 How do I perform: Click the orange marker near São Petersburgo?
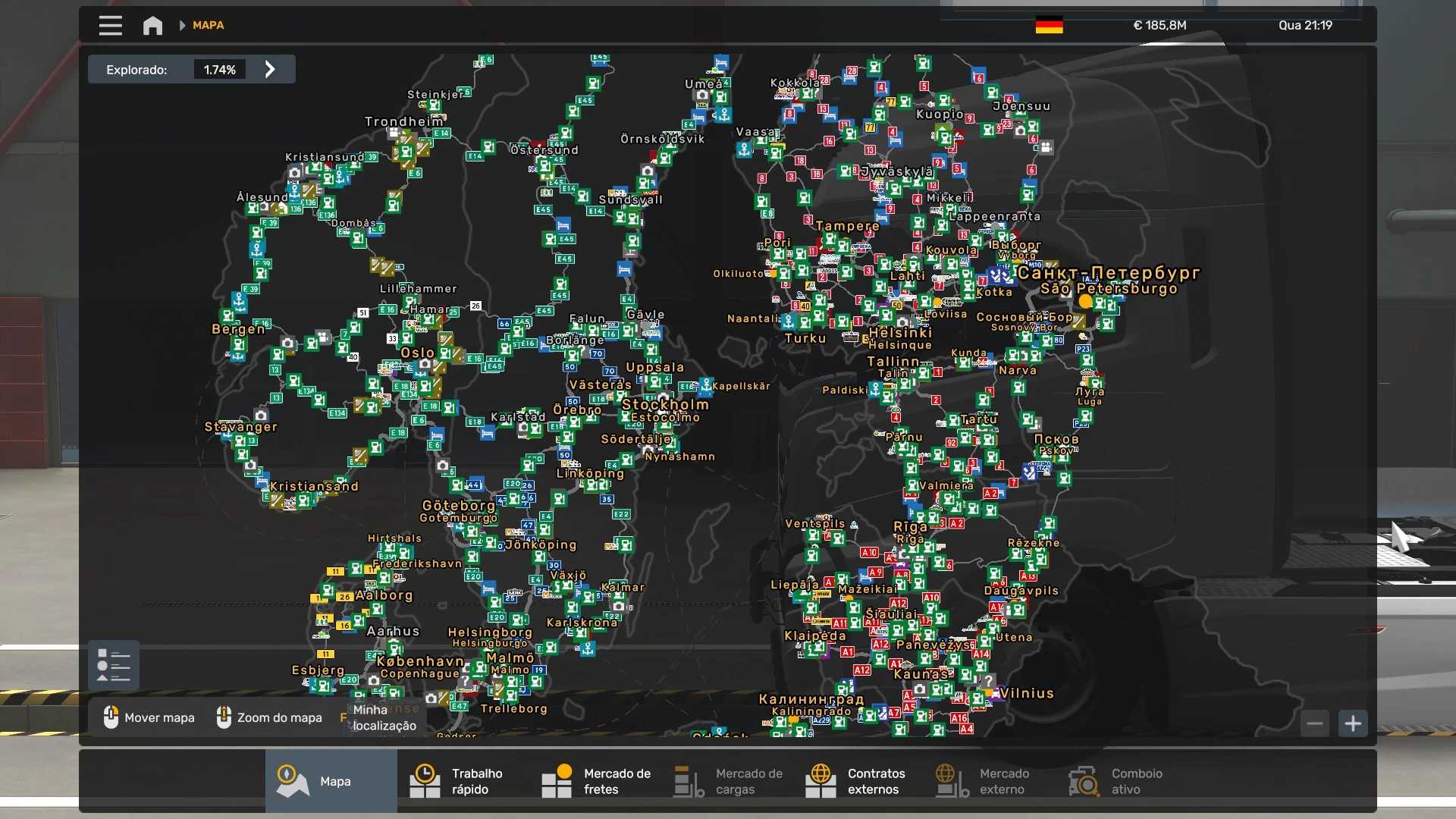click(x=1085, y=302)
